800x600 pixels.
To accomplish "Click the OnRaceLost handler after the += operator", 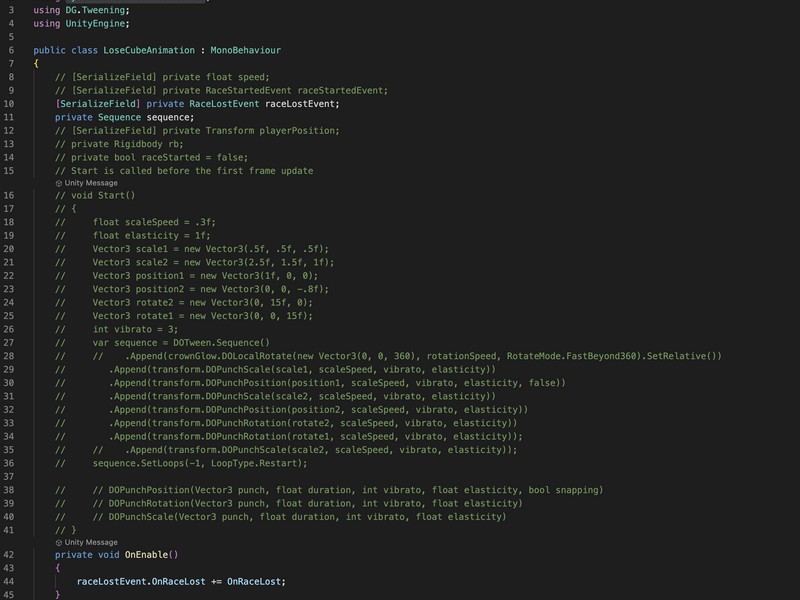I will (x=254, y=582).
